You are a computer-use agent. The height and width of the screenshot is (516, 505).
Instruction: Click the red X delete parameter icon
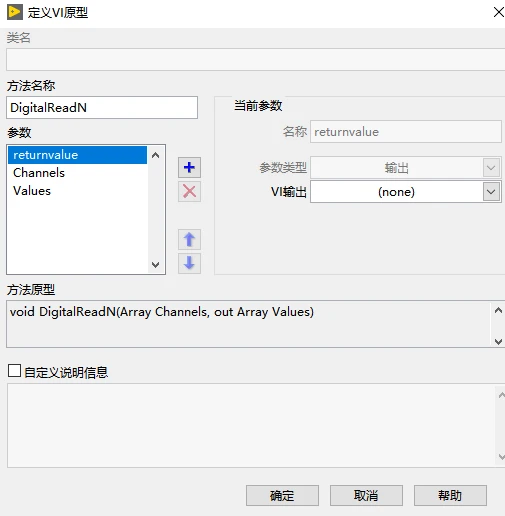[x=189, y=191]
